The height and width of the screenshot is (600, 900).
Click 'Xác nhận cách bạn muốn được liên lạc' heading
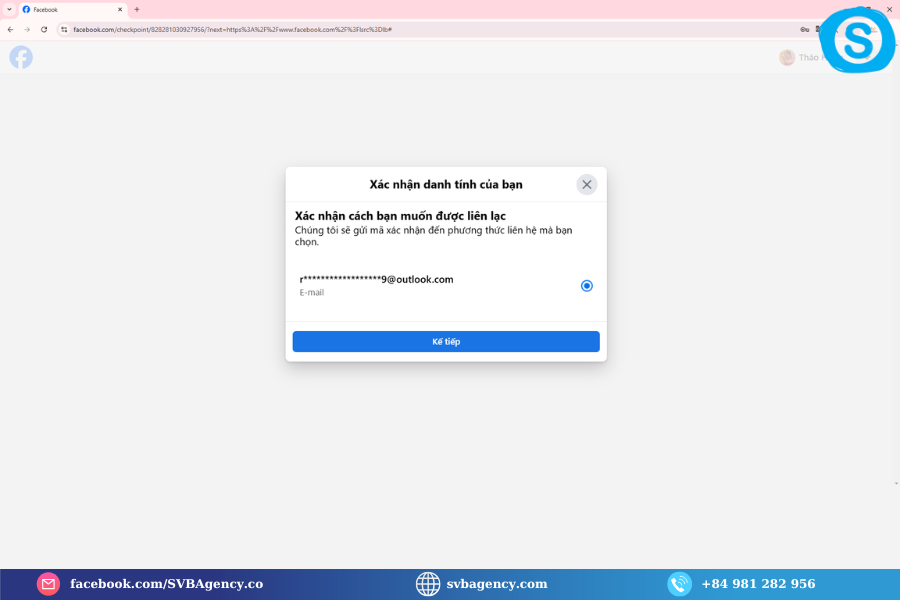400,216
